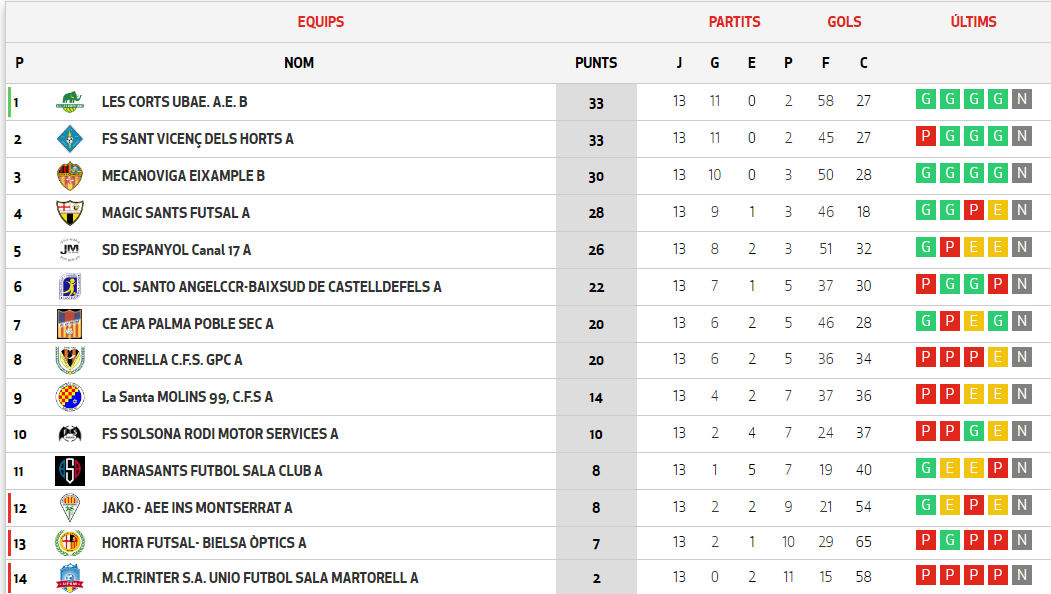This screenshot has height=594, width=1051.
Task: Click the Magic Sants Futsal crest
Action: (70, 212)
